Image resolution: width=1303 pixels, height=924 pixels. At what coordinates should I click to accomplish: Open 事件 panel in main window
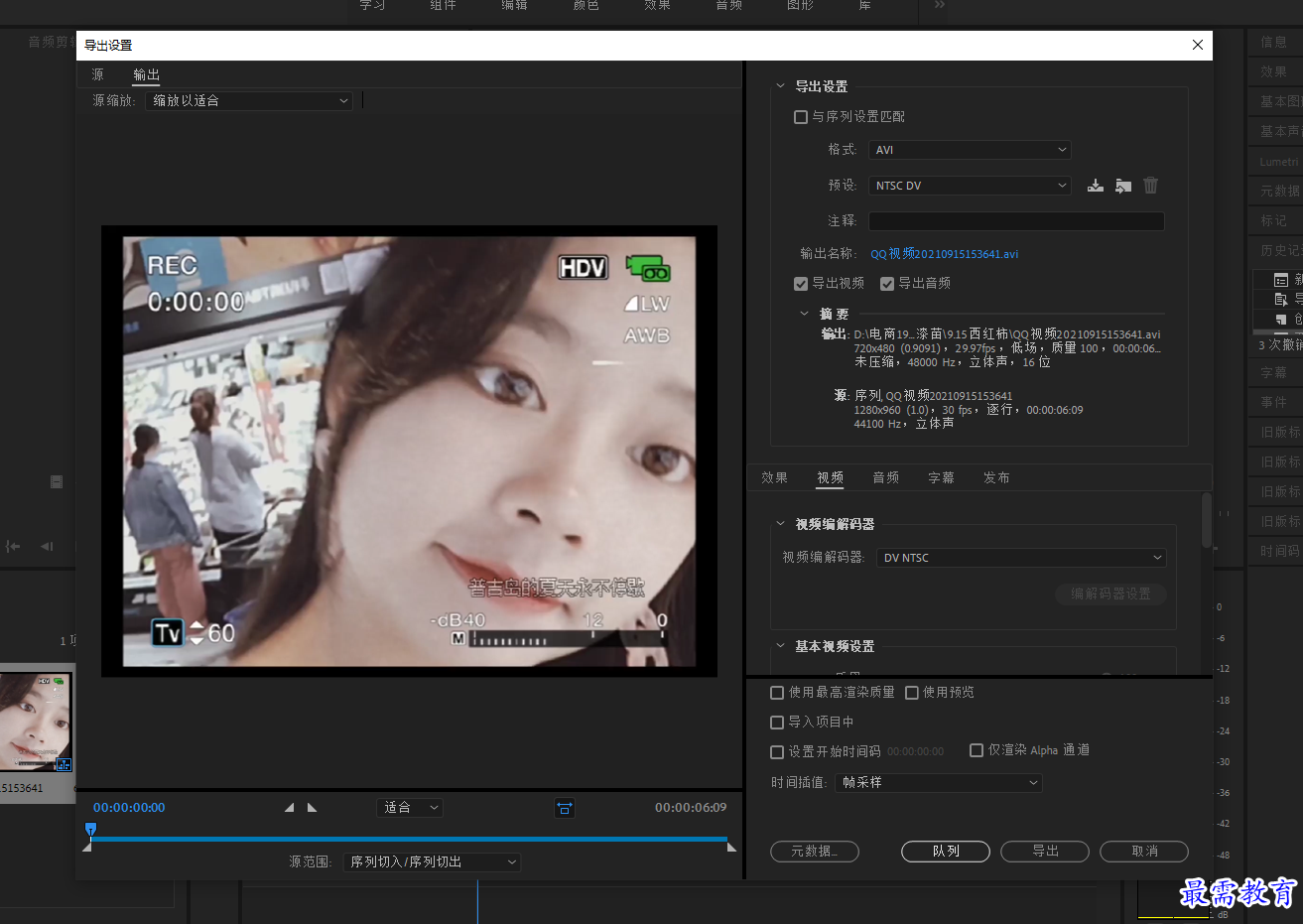1274,402
